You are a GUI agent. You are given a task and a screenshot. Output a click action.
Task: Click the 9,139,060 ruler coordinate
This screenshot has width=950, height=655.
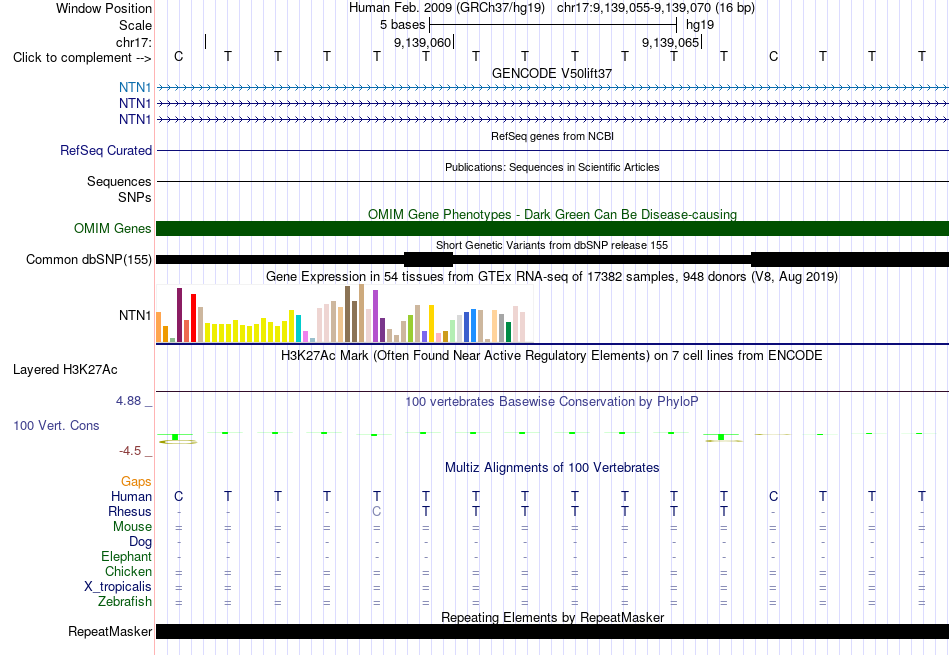(x=422, y=42)
